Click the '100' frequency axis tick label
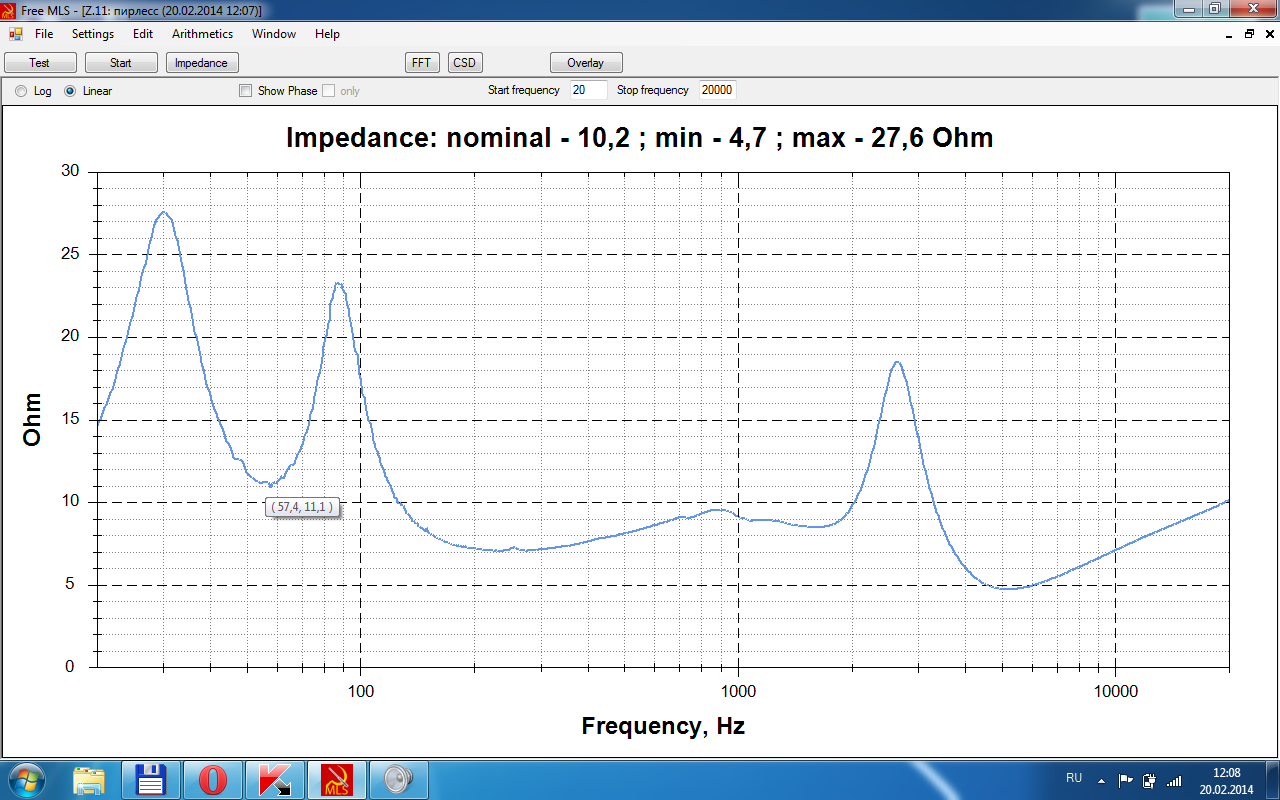This screenshot has width=1280, height=800. tap(360, 690)
